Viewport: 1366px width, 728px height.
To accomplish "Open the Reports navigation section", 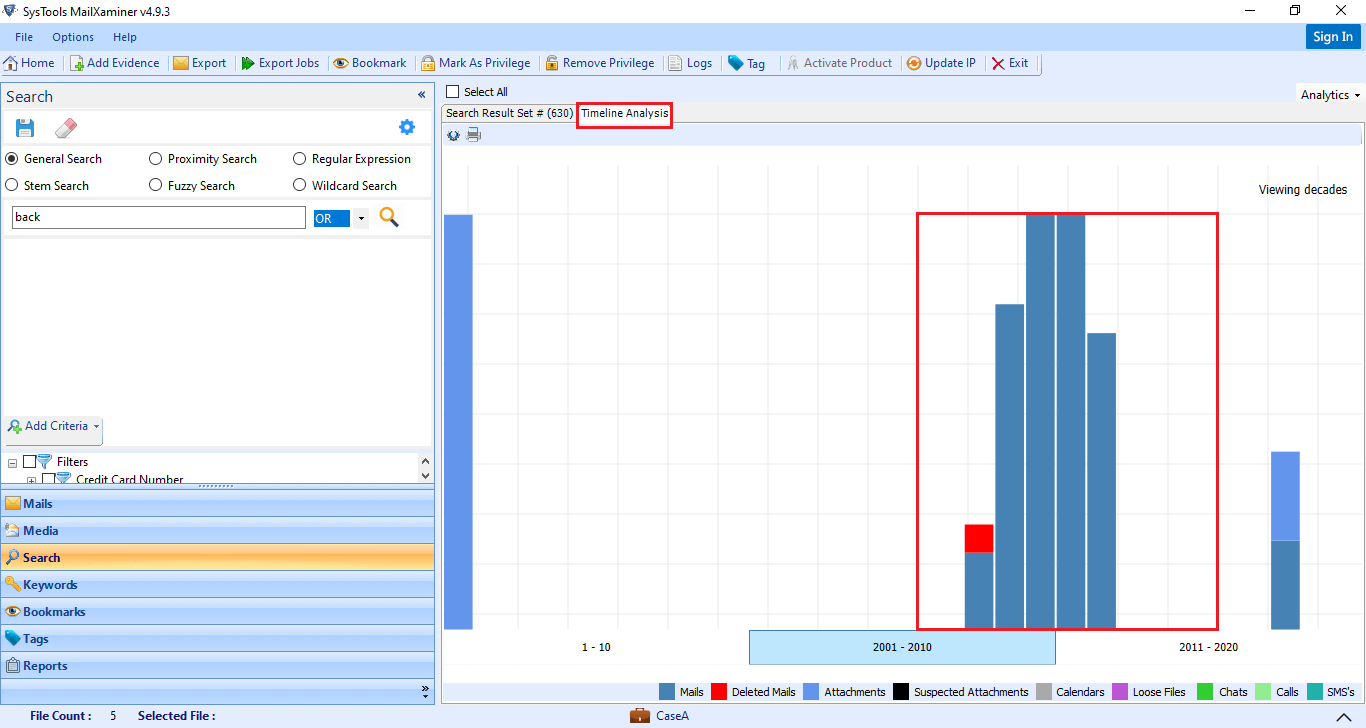I will (217, 666).
